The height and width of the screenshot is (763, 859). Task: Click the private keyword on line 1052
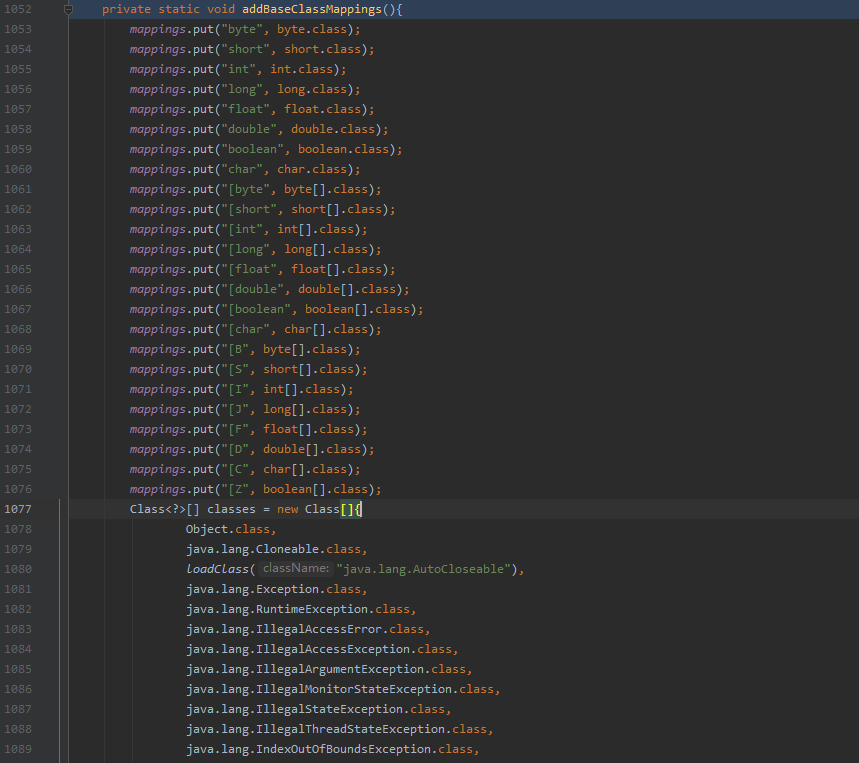(126, 9)
